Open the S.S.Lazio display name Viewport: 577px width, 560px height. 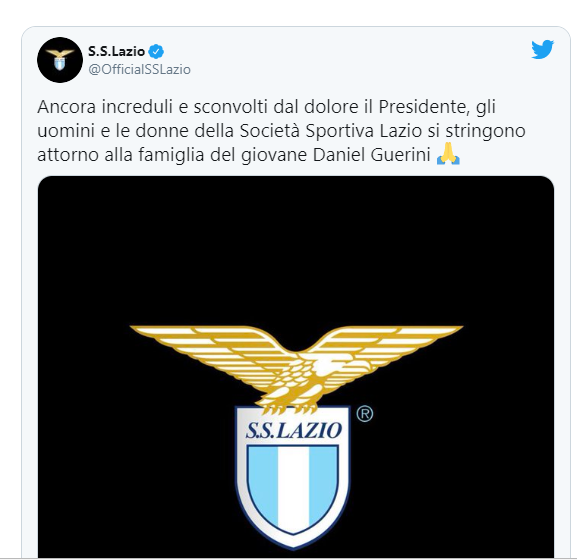tap(116, 52)
